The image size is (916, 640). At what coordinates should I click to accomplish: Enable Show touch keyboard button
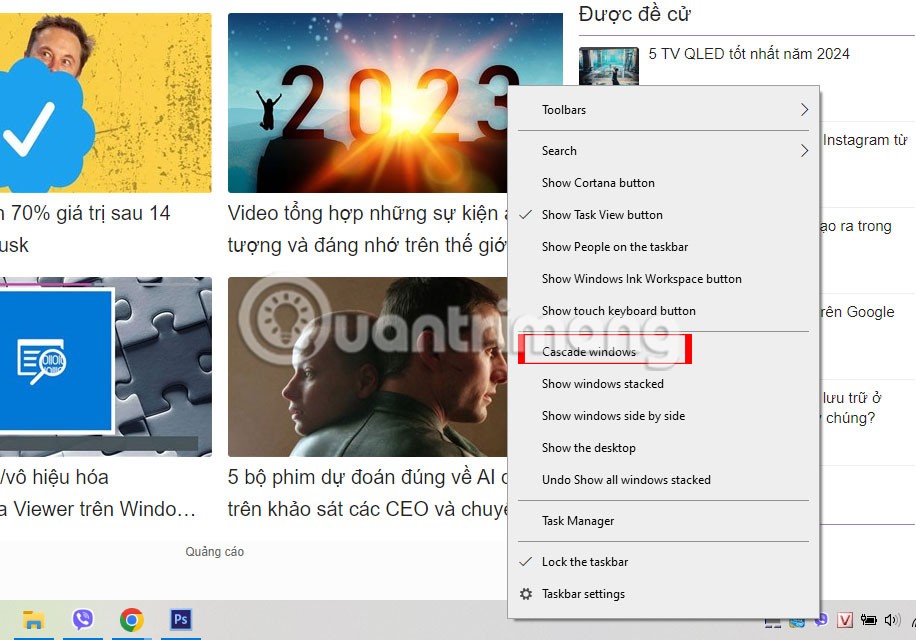click(618, 311)
